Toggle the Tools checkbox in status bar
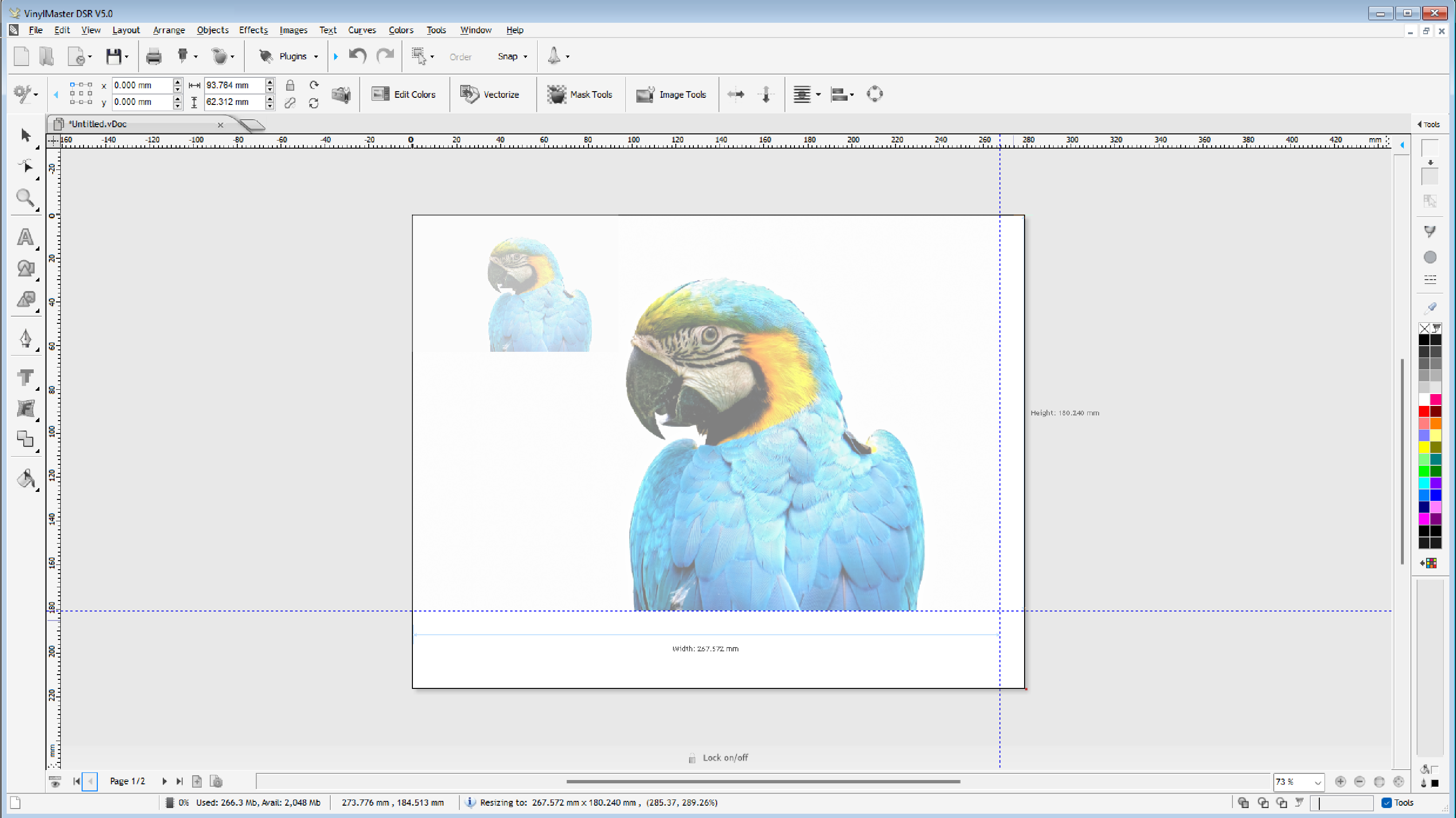Screen dimensions: 1456x818 coord(1387,803)
